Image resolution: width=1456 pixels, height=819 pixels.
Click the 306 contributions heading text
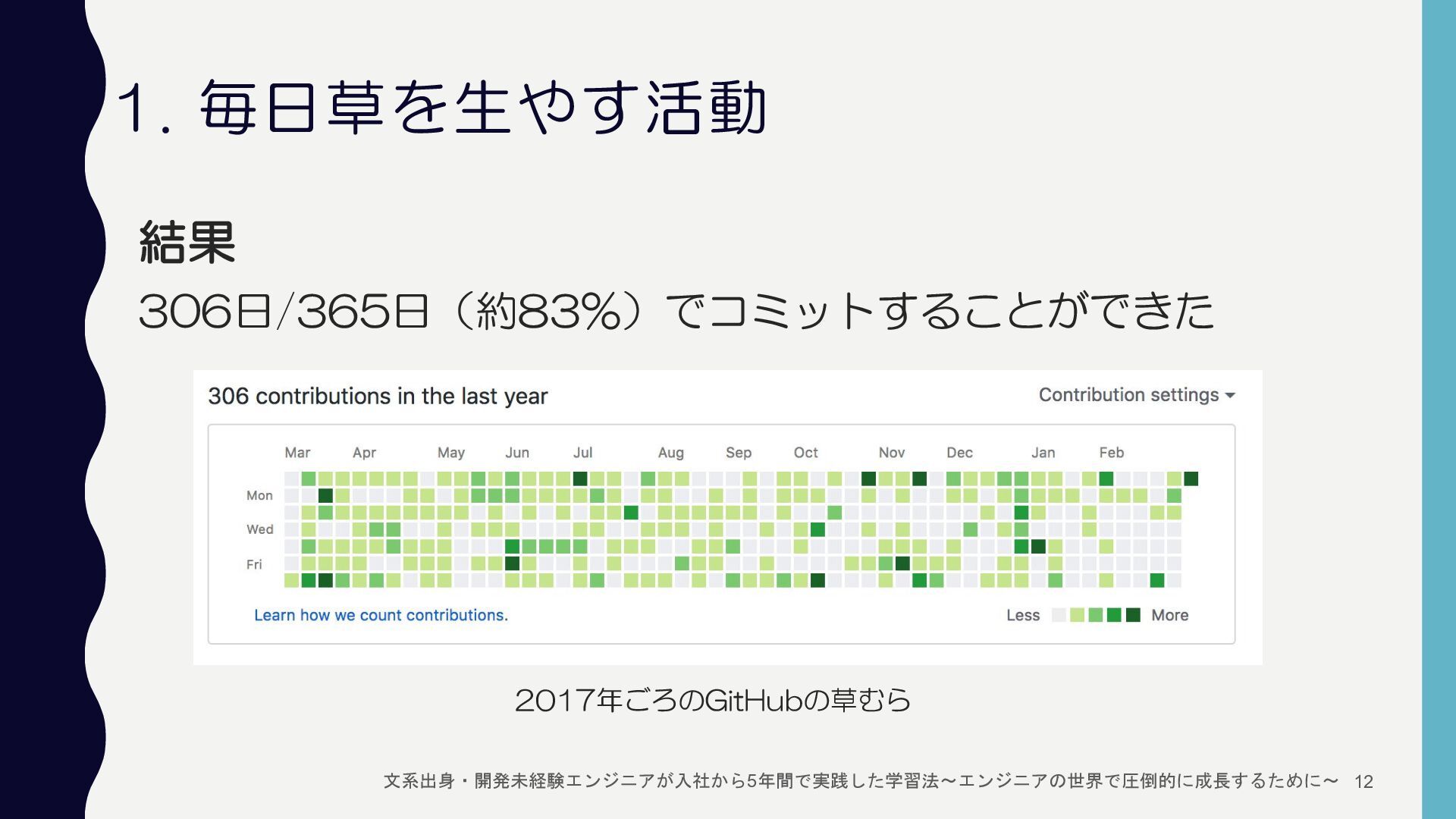click(x=378, y=396)
